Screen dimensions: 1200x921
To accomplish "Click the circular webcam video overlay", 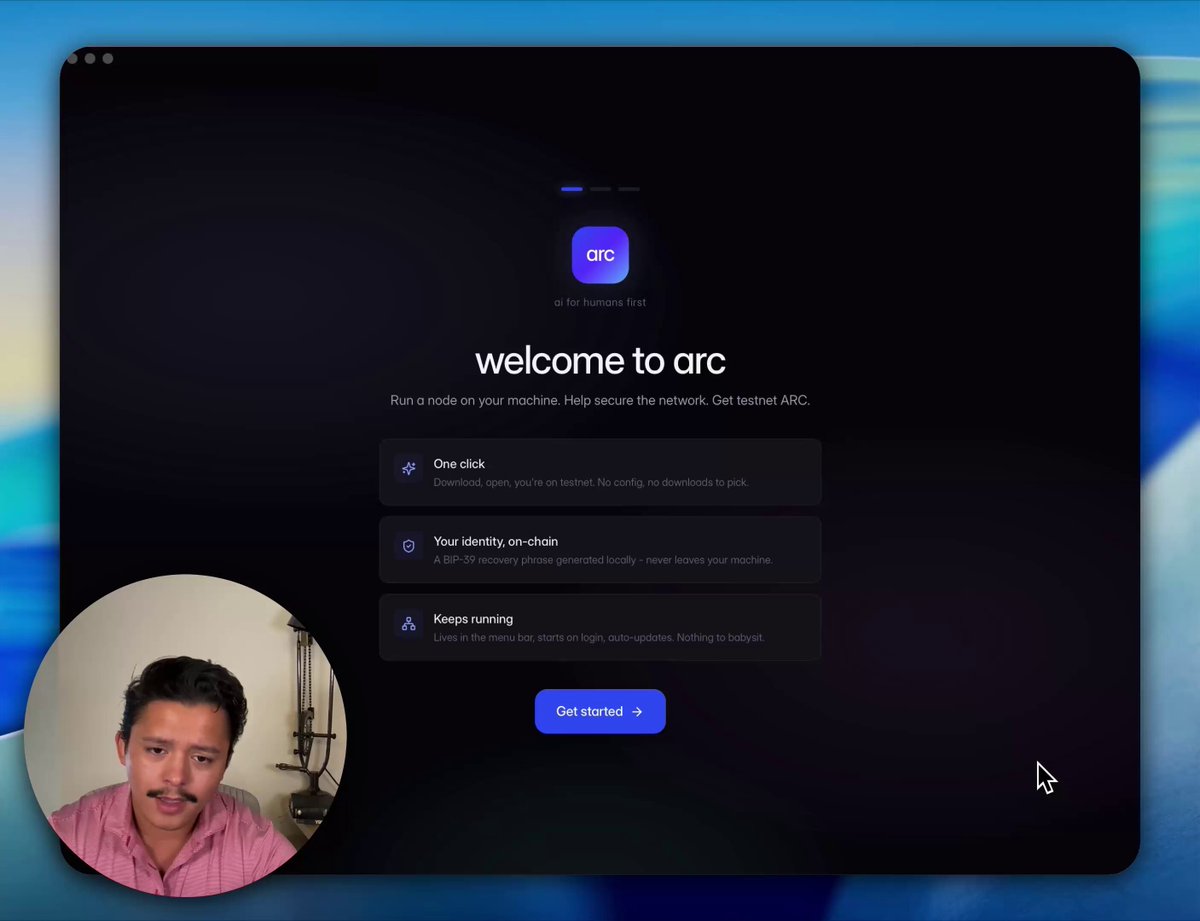I will 185,735.
